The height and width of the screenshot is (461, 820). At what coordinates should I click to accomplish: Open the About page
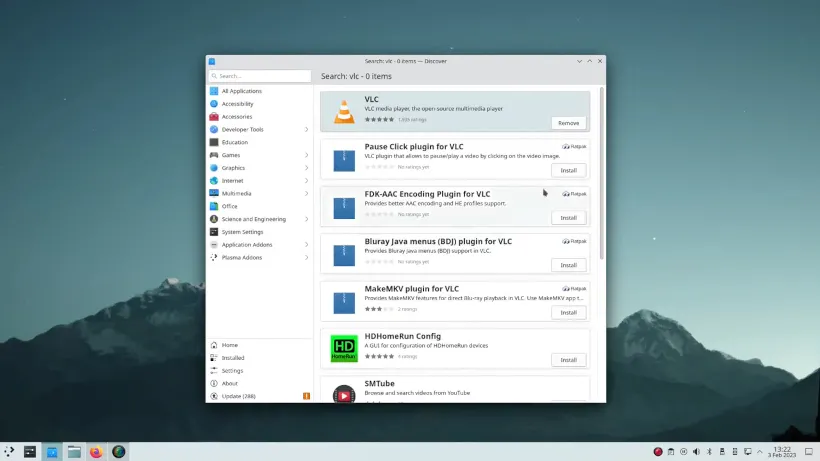[x=259, y=384]
